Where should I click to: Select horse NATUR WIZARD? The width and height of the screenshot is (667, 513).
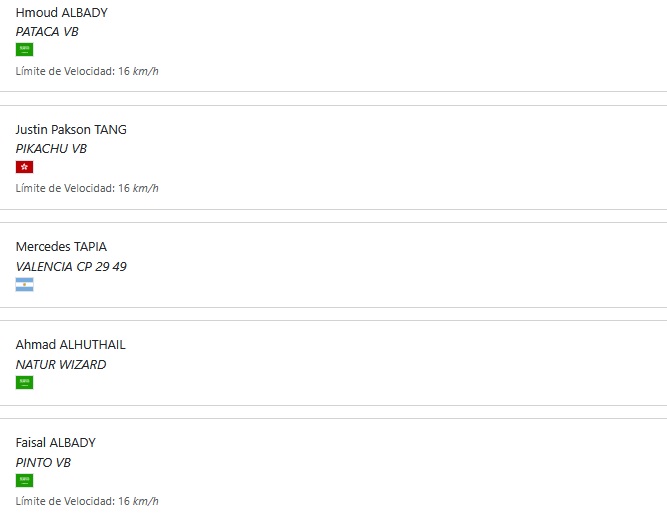click(x=61, y=365)
